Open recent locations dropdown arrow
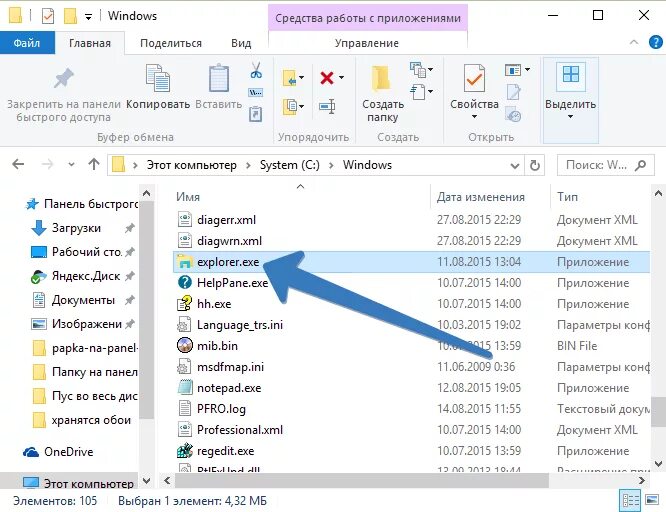The height and width of the screenshot is (512, 666). click(x=71, y=164)
